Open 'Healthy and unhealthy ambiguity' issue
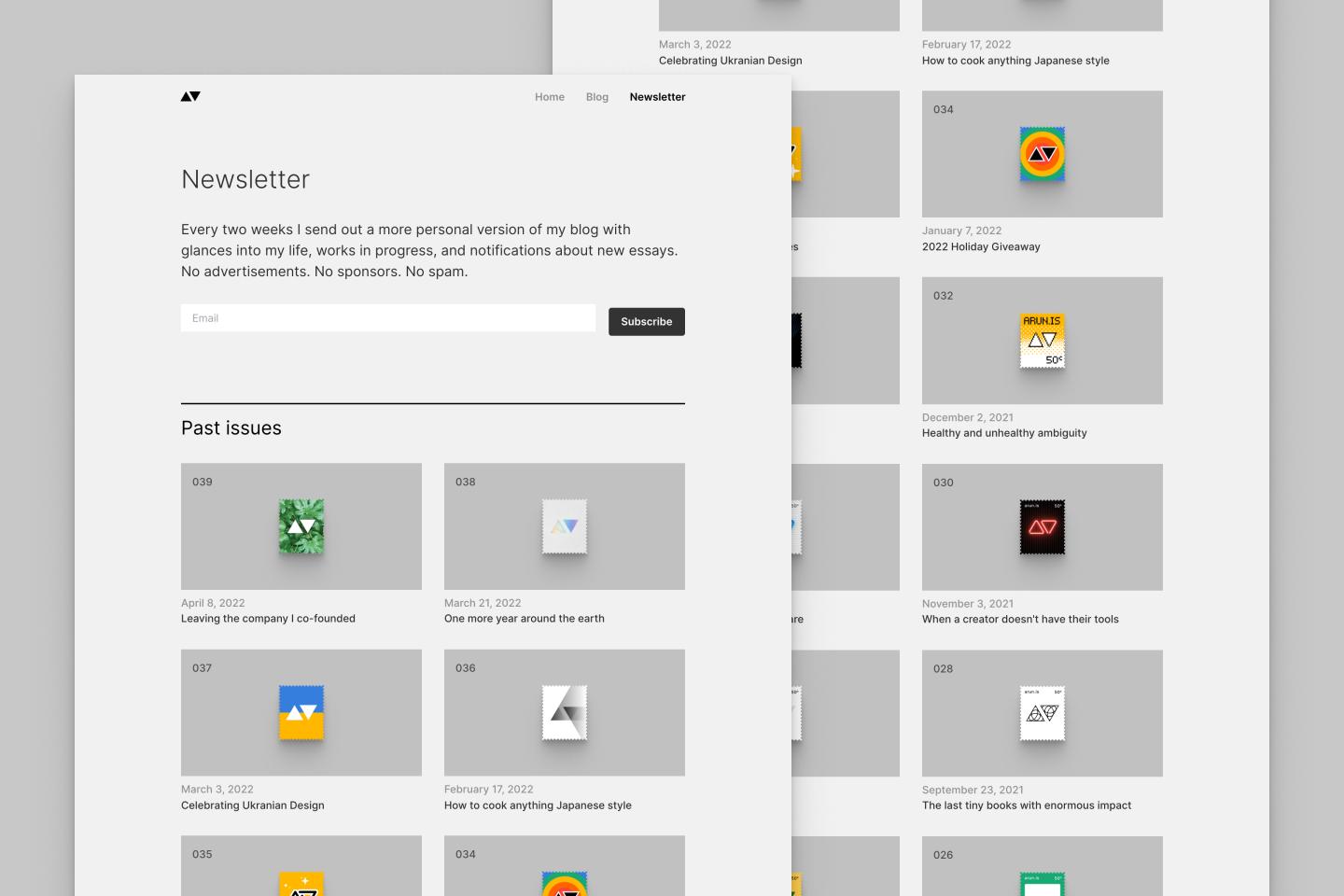Screen dimensions: 1344x896 click(1004, 433)
